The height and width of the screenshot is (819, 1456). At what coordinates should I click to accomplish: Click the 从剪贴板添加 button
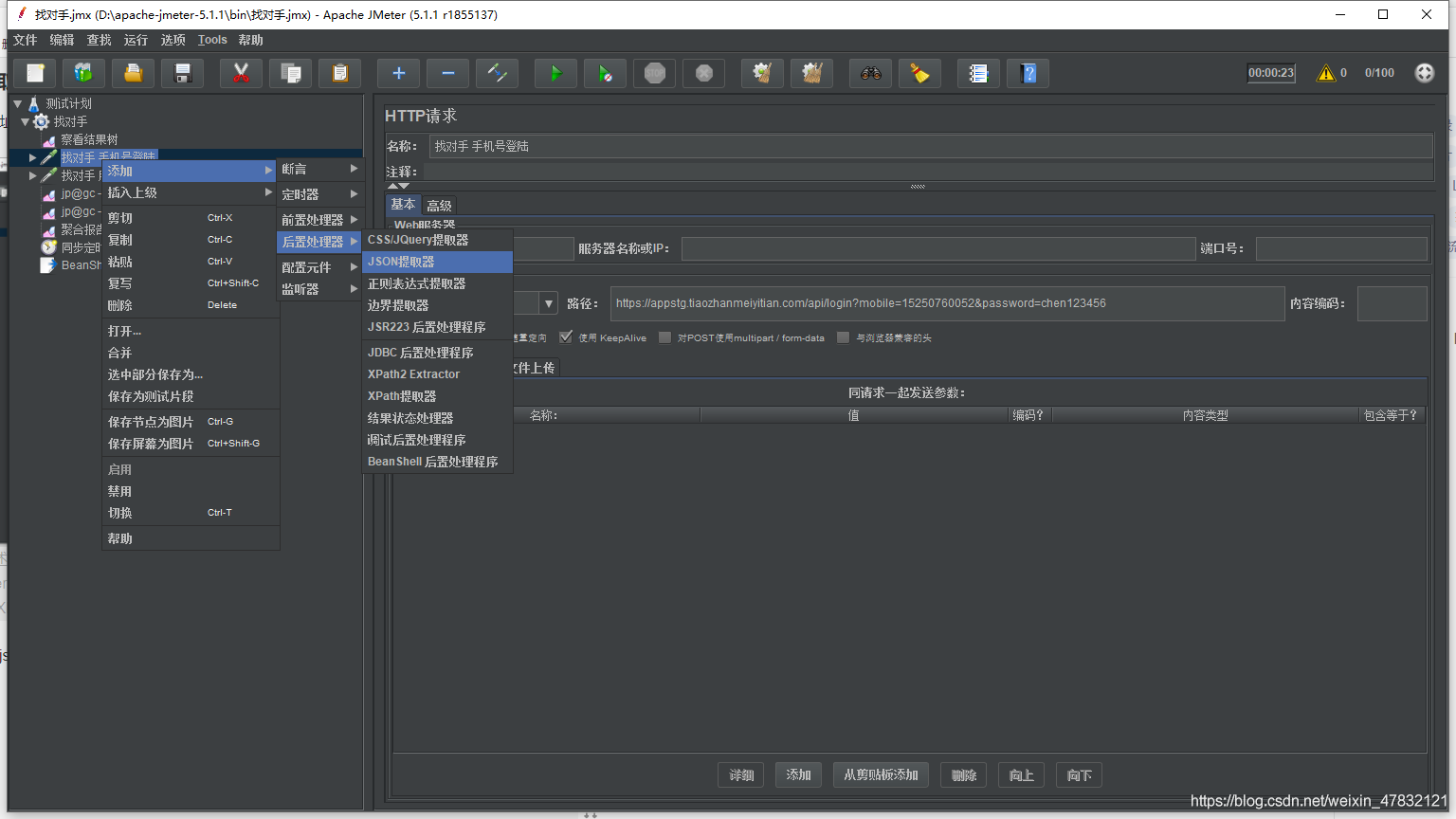(881, 775)
